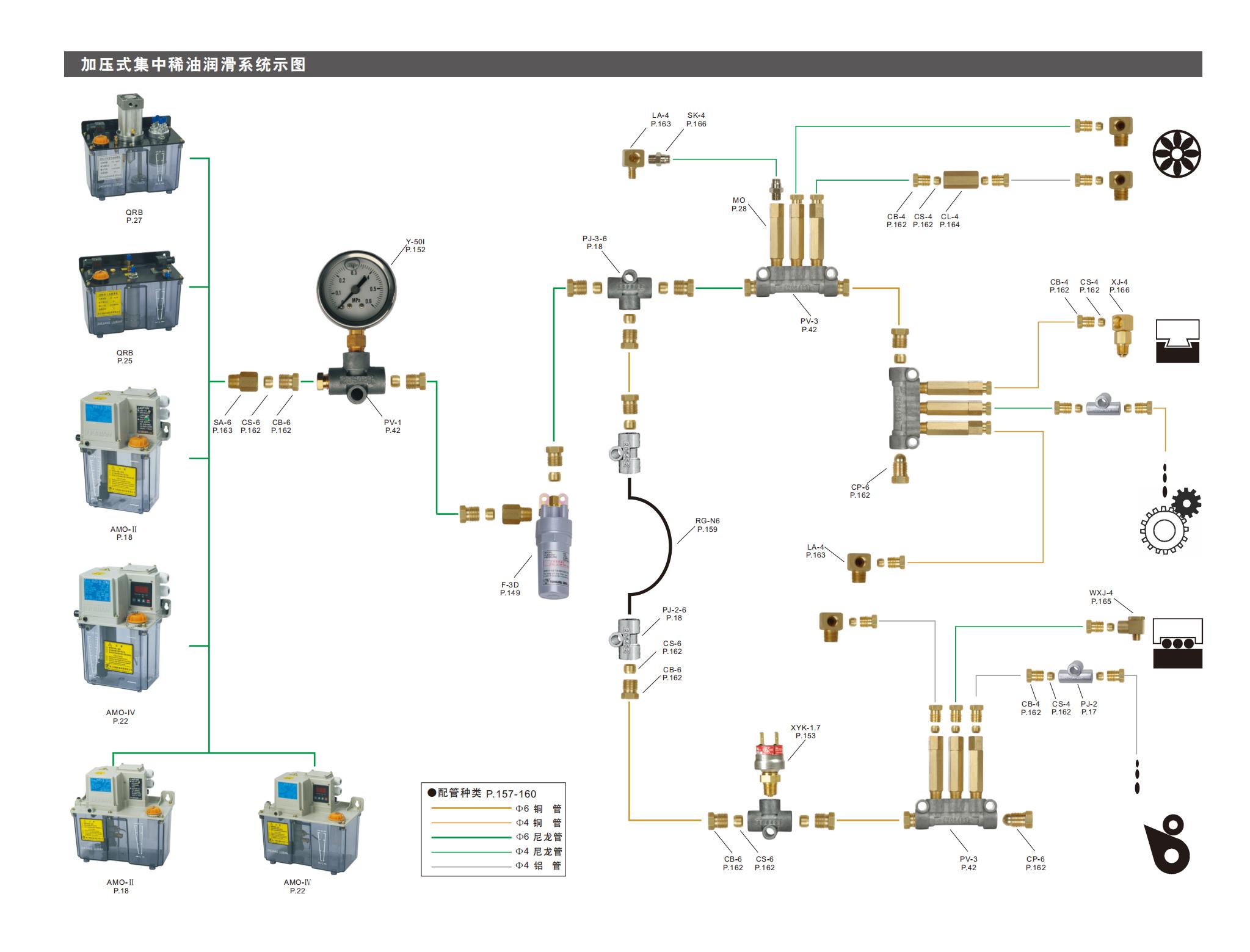Select the top QRB P.27 pump image
1250x952 pixels.
click(133, 148)
